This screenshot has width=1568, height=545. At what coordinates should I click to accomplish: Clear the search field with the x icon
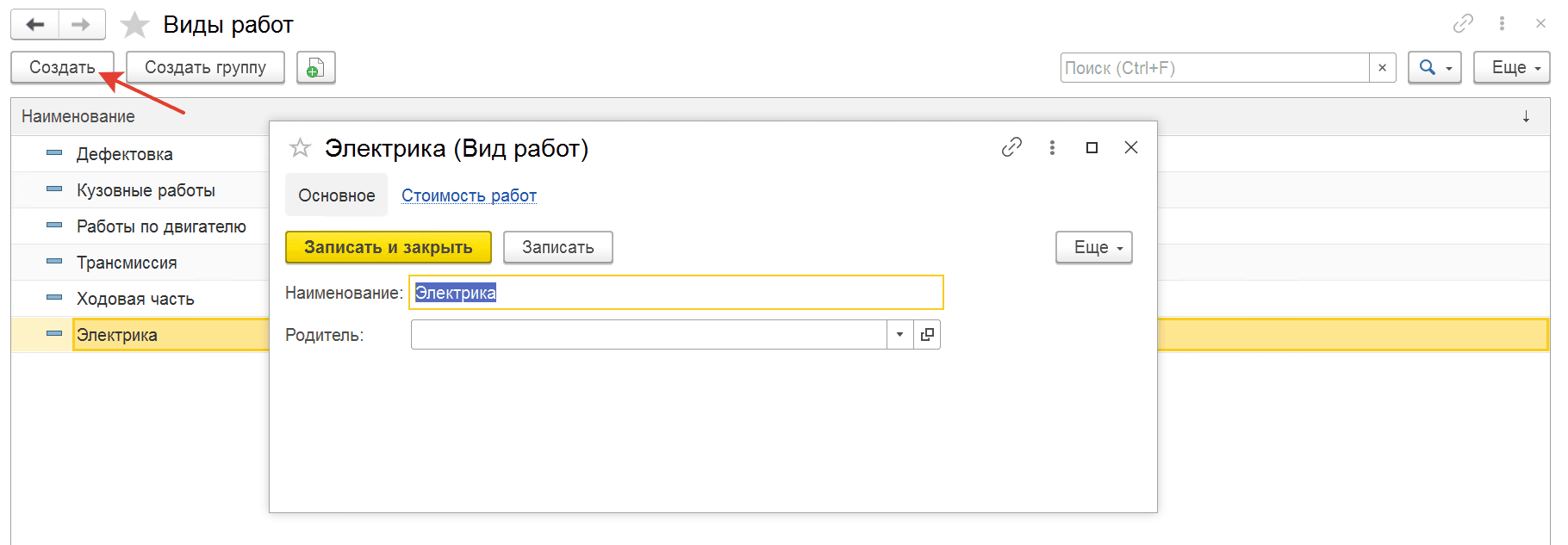[1382, 68]
